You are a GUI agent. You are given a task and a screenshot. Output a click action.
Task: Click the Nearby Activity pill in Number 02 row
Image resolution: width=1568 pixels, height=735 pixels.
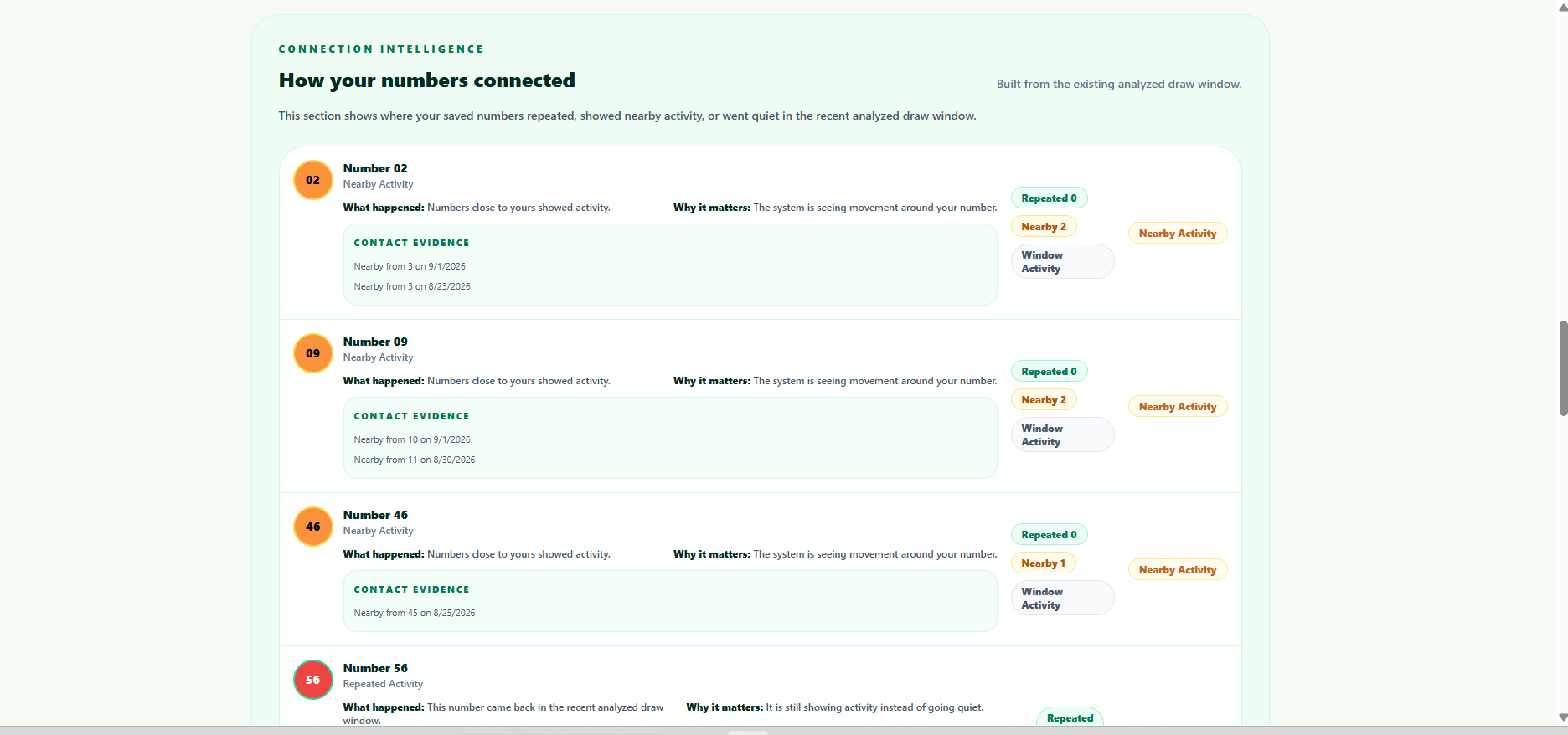click(x=1178, y=234)
